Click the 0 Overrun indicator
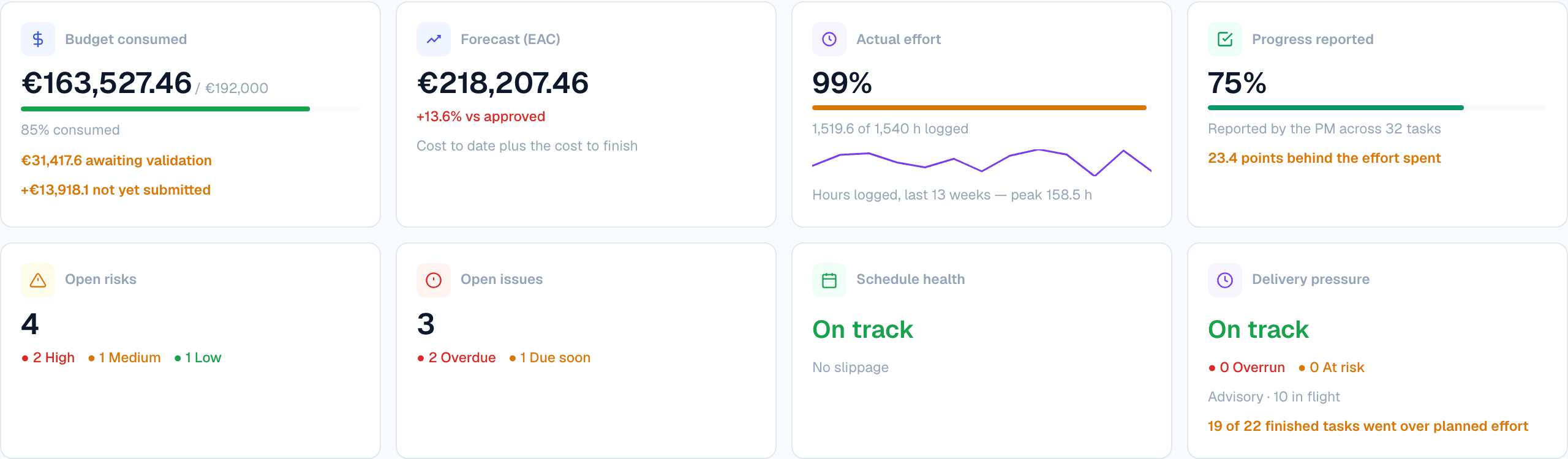This screenshot has width=1568, height=459. pos(1246,367)
